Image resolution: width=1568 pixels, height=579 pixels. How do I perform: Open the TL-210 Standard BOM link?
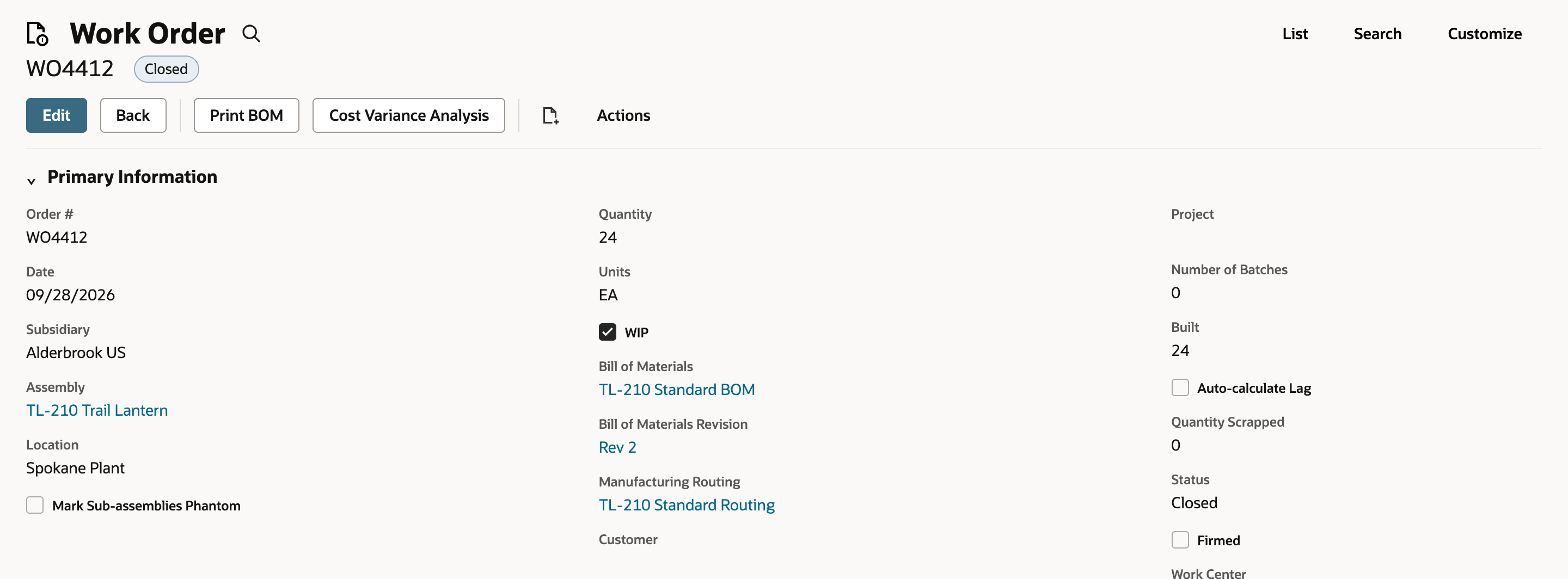tap(677, 390)
